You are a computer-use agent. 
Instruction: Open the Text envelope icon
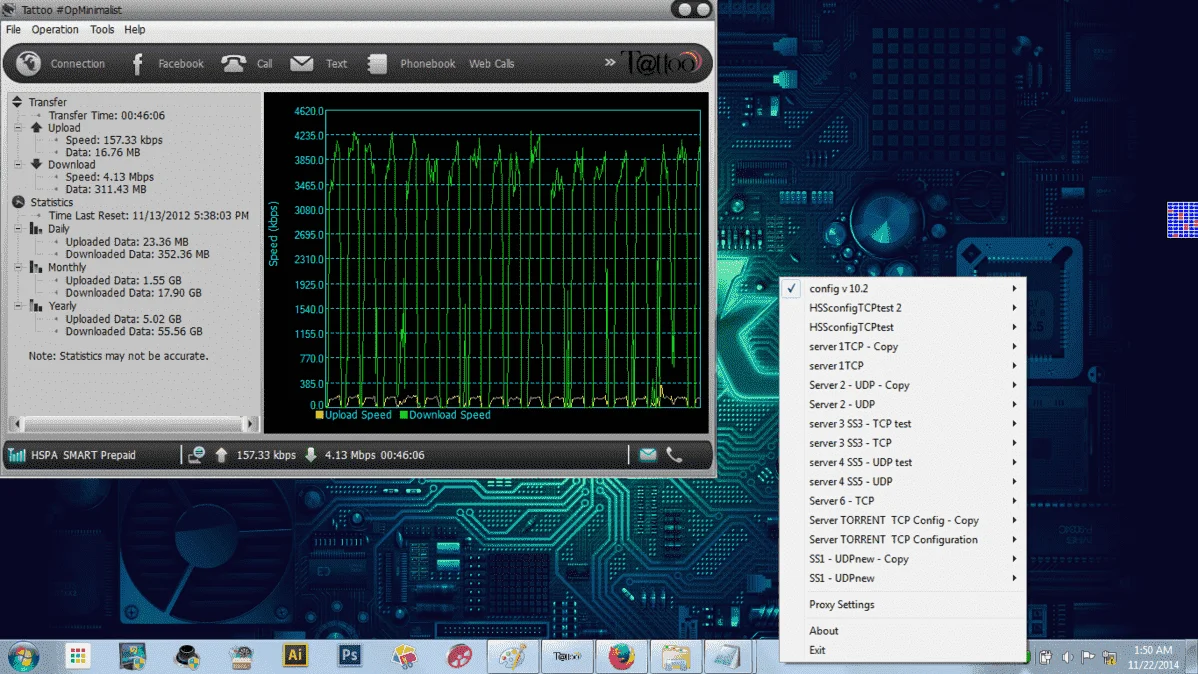302,63
